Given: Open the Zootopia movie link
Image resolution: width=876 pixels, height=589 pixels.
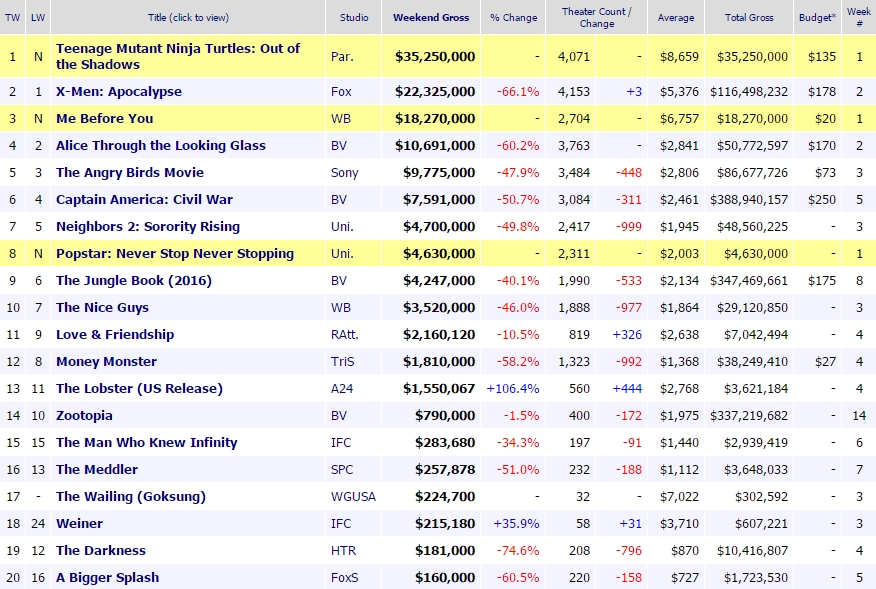Looking at the screenshot, I should 84,416.
